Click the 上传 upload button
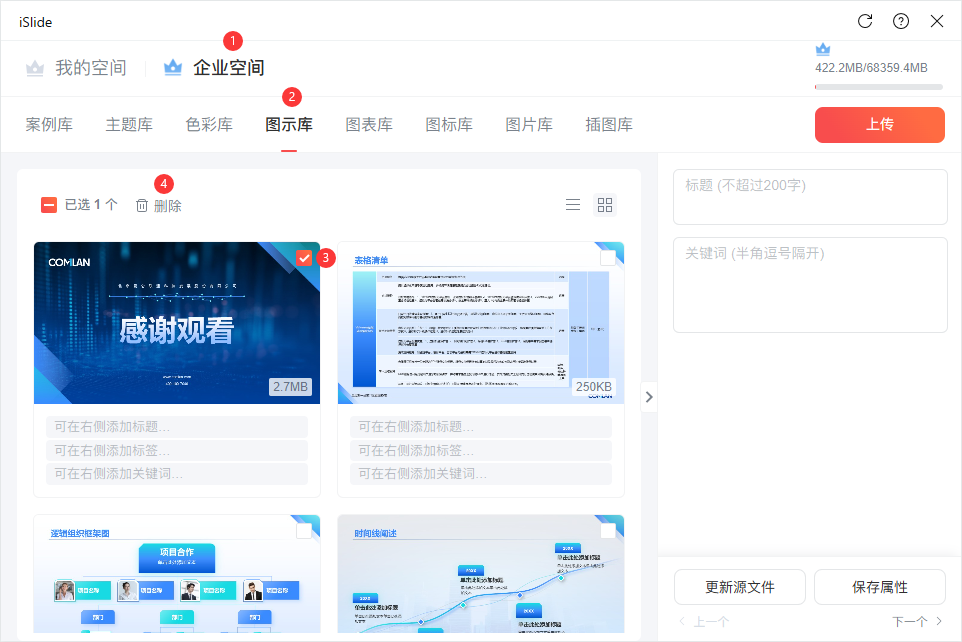The image size is (962, 642). coord(879,125)
